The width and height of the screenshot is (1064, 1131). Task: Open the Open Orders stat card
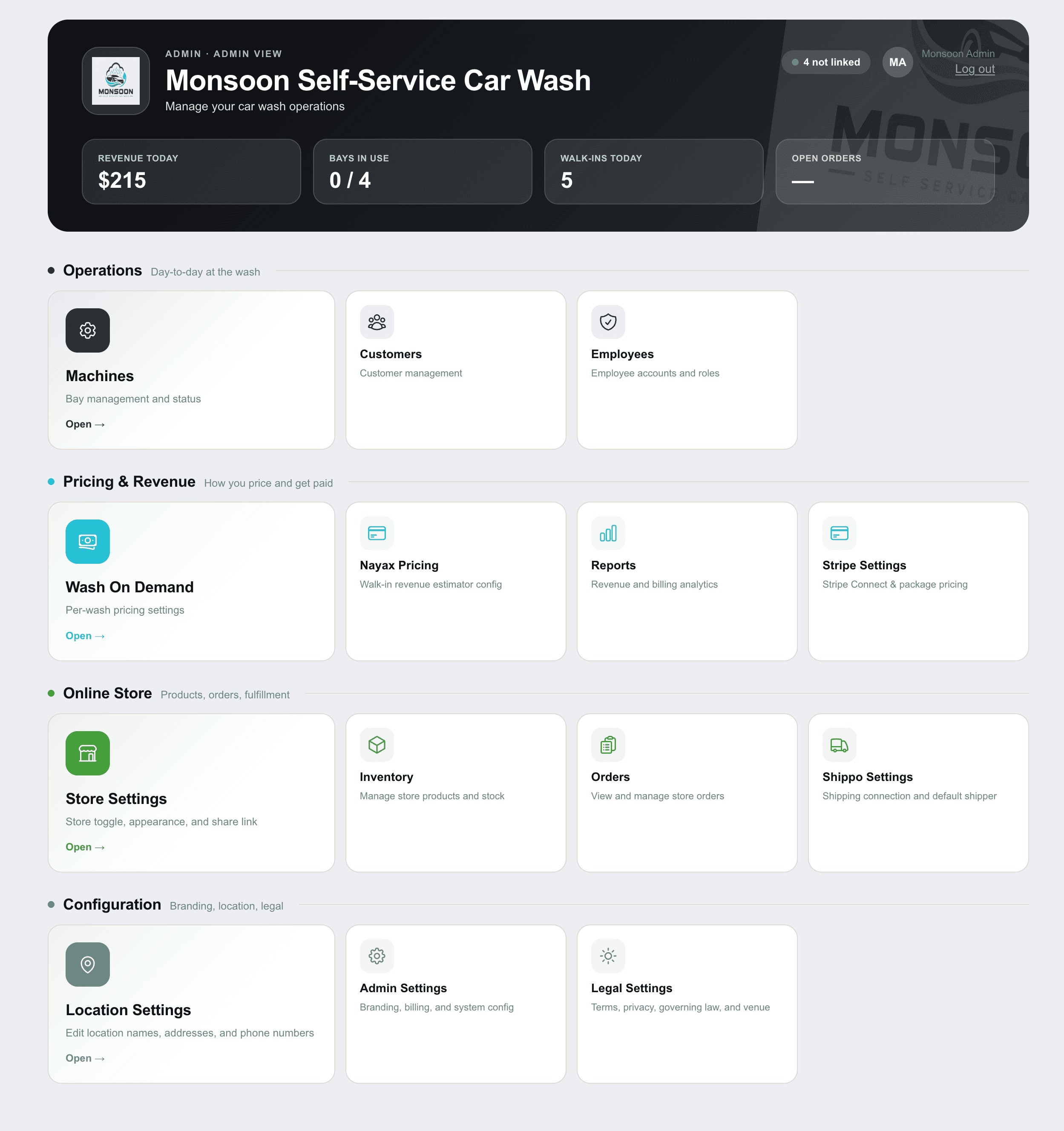click(x=885, y=171)
